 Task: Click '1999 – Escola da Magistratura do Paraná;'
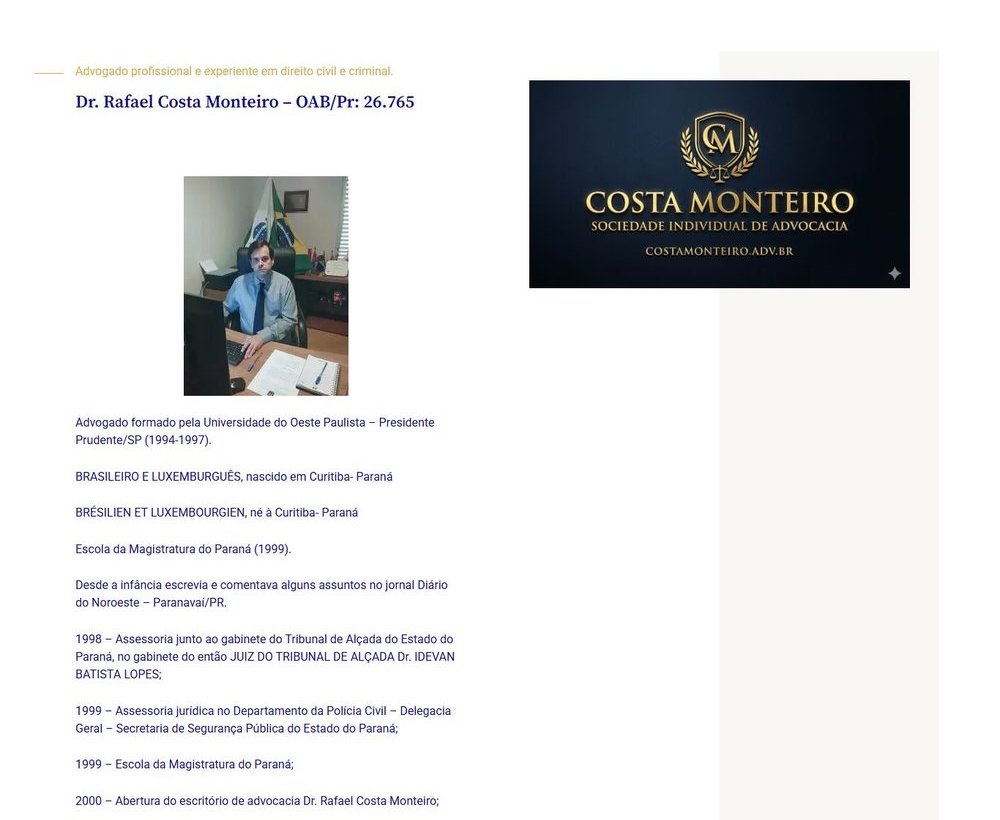184,764
